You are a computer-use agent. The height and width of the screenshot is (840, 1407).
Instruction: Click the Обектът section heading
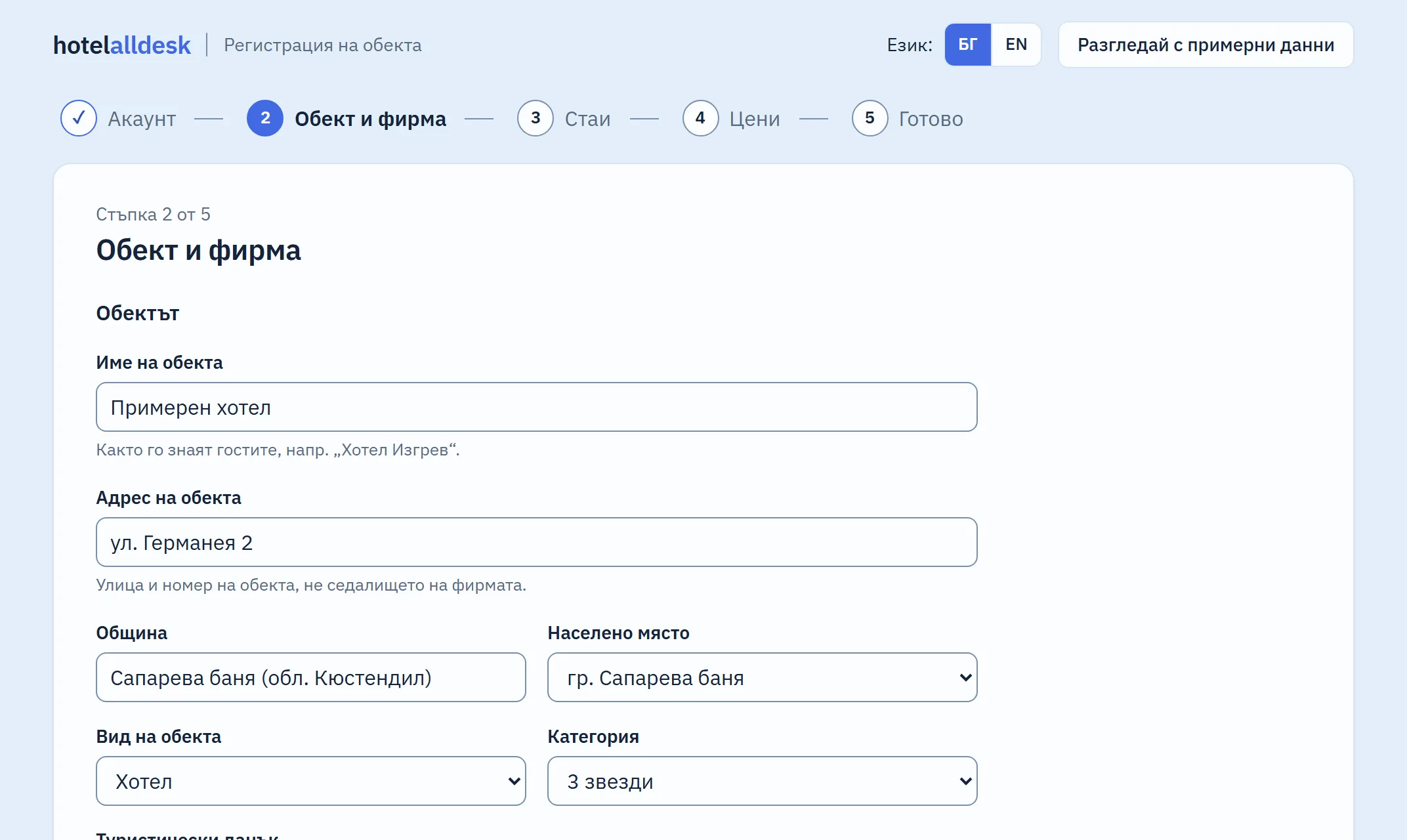[138, 313]
